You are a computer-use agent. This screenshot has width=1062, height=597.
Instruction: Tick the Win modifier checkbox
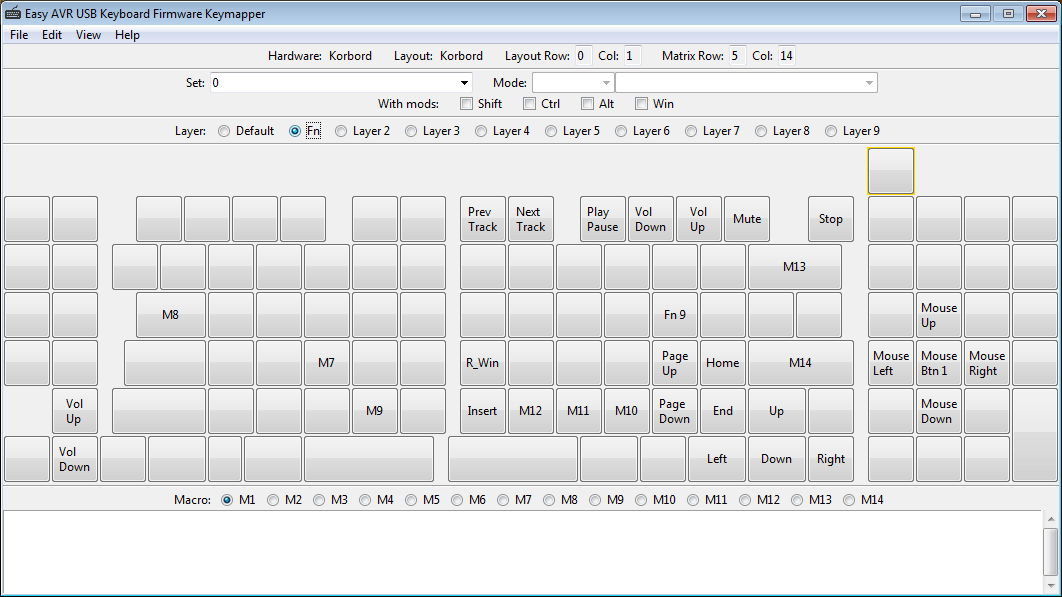(641, 104)
